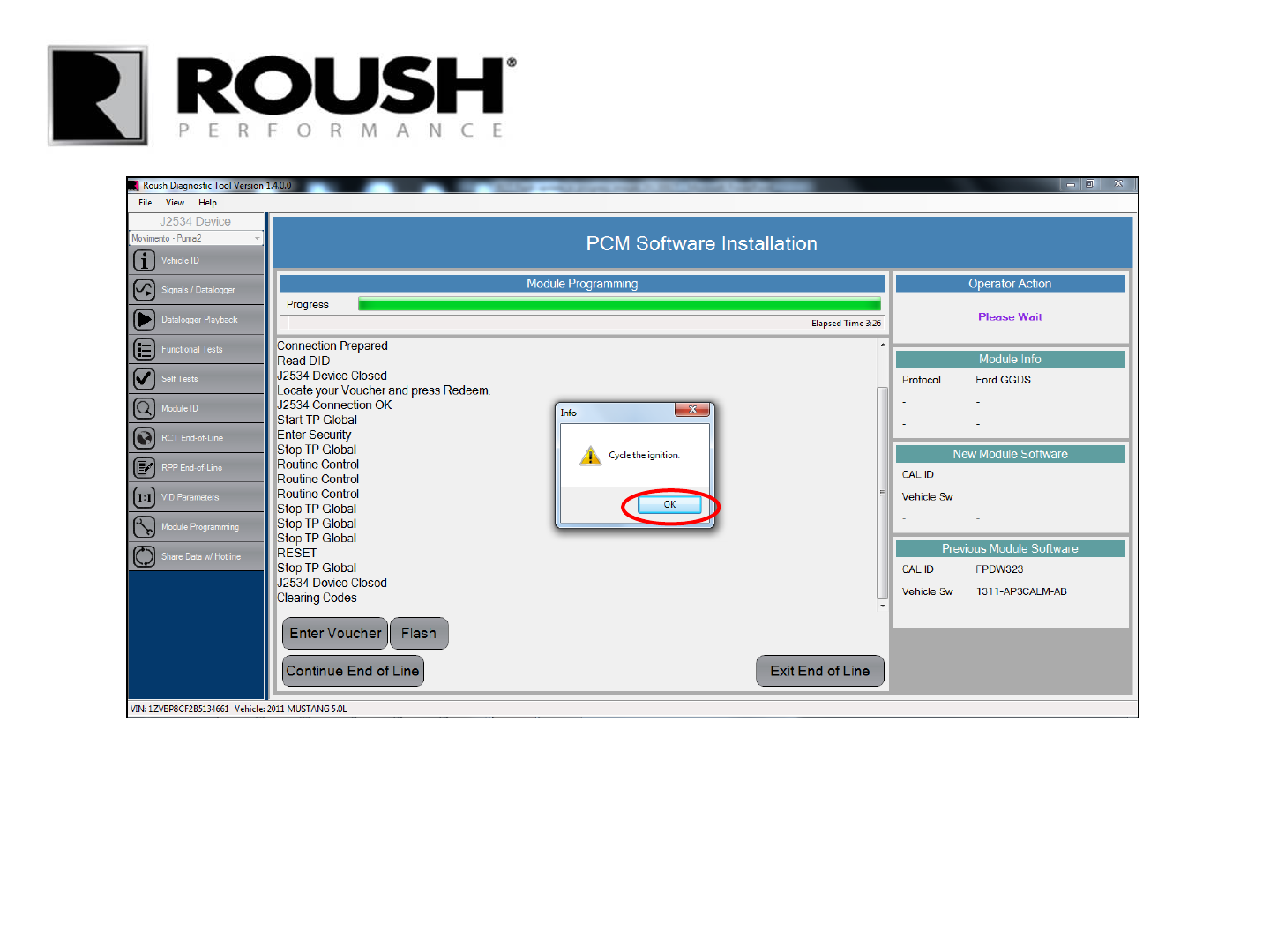Select the Functional Tests list icon
Screen dimensions: 1270x952
point(144,349)
